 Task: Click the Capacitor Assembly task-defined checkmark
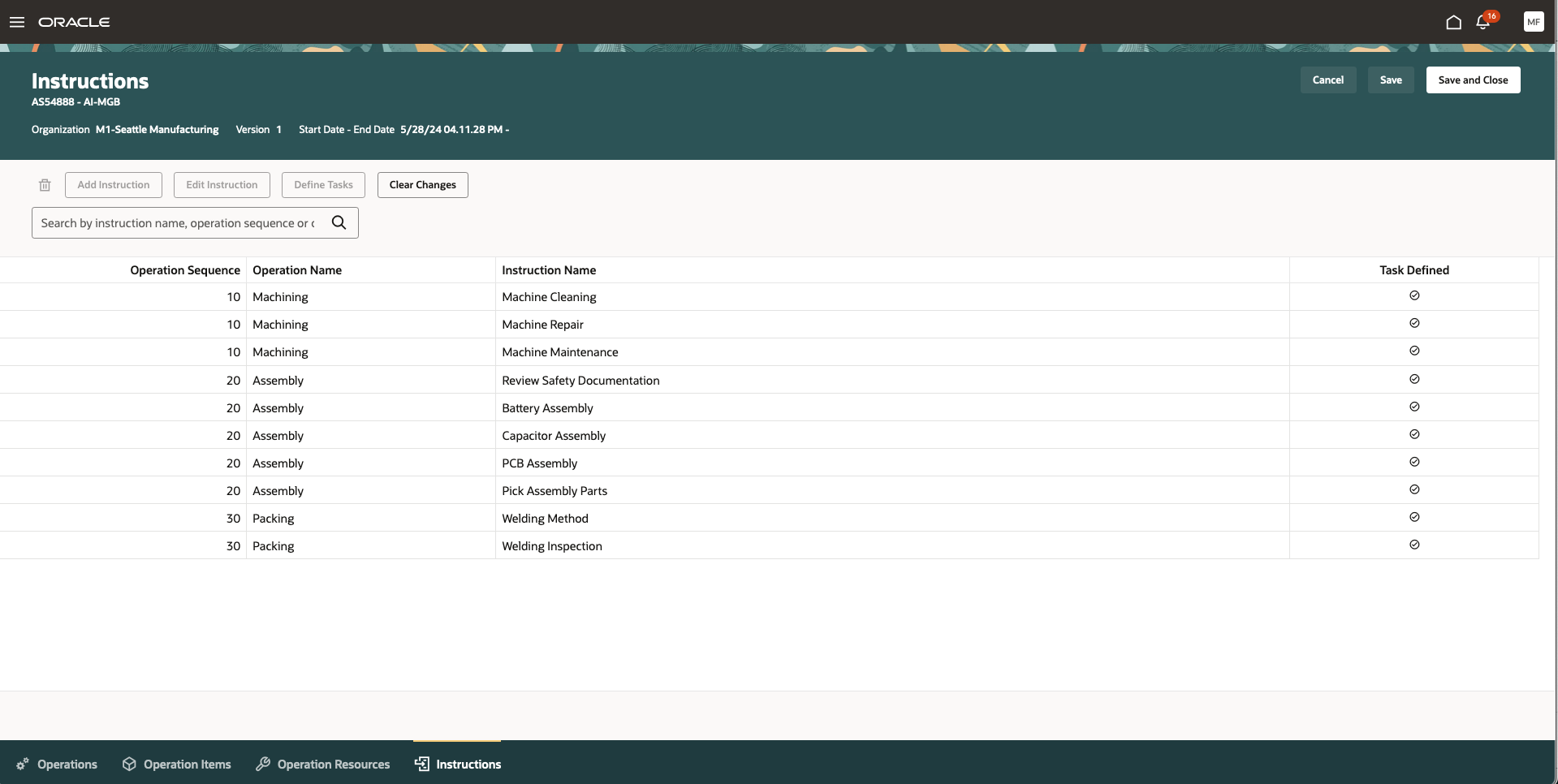click(x=1414, y=434)
